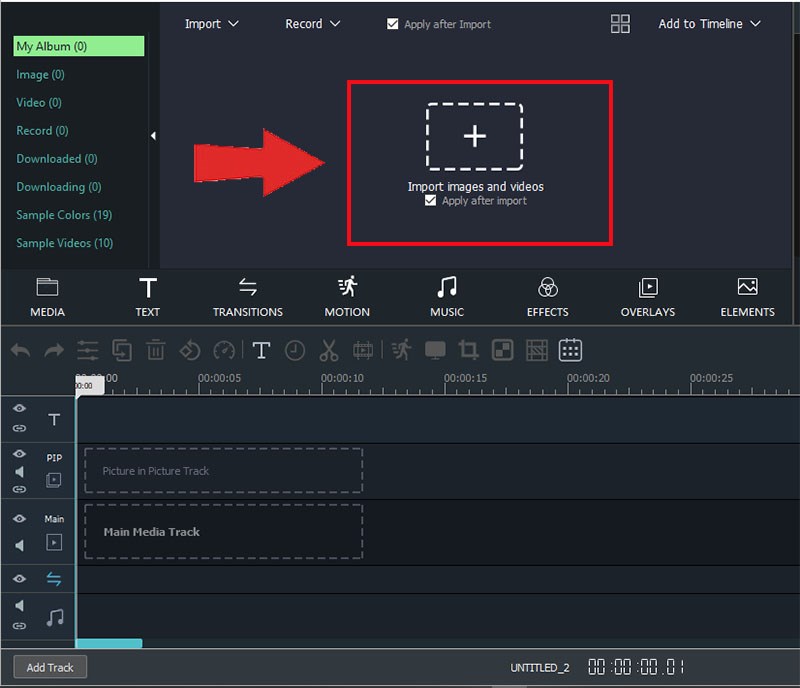Select the crop tool icon
This screenshot has width=800, height=688.
(x=468, y=350)
